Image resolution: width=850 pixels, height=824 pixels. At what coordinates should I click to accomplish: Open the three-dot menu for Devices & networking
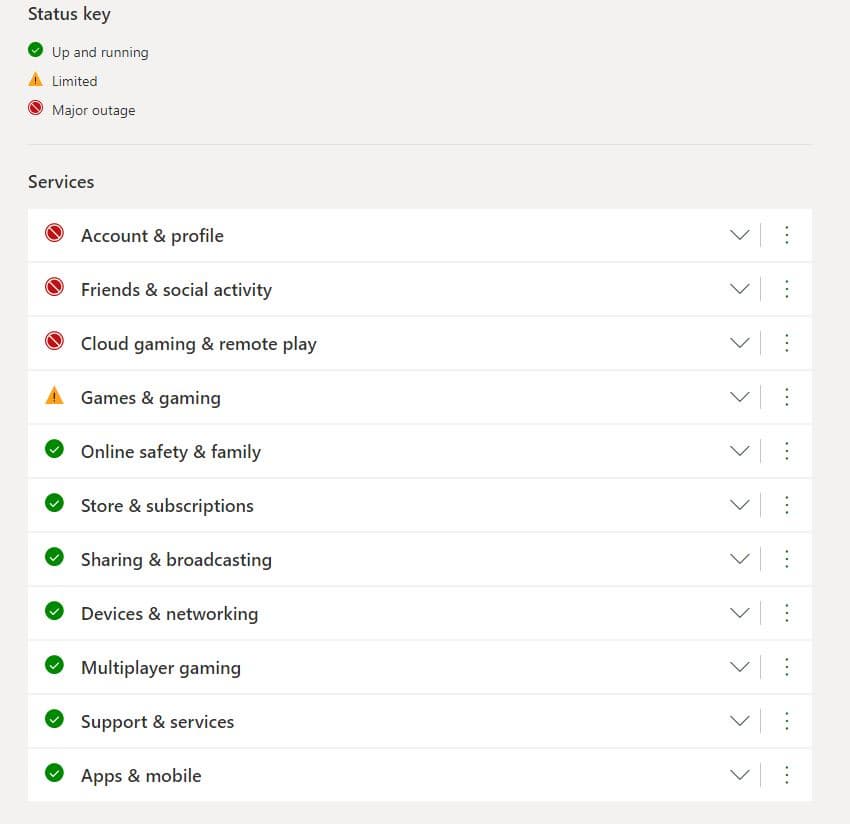point(786,613)
